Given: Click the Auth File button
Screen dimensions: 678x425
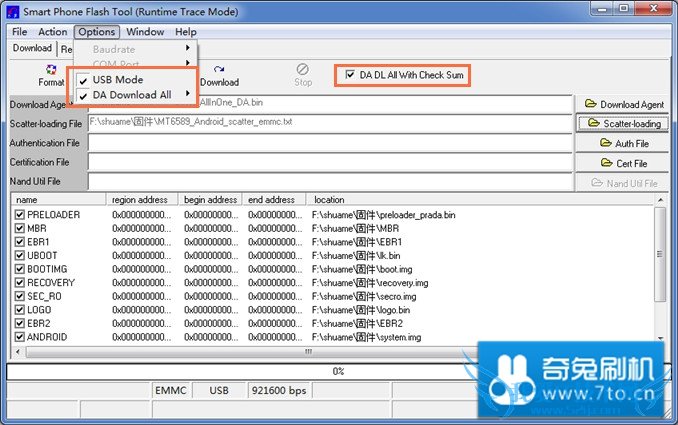Looking at the screenshot, I should click(622, 143).
